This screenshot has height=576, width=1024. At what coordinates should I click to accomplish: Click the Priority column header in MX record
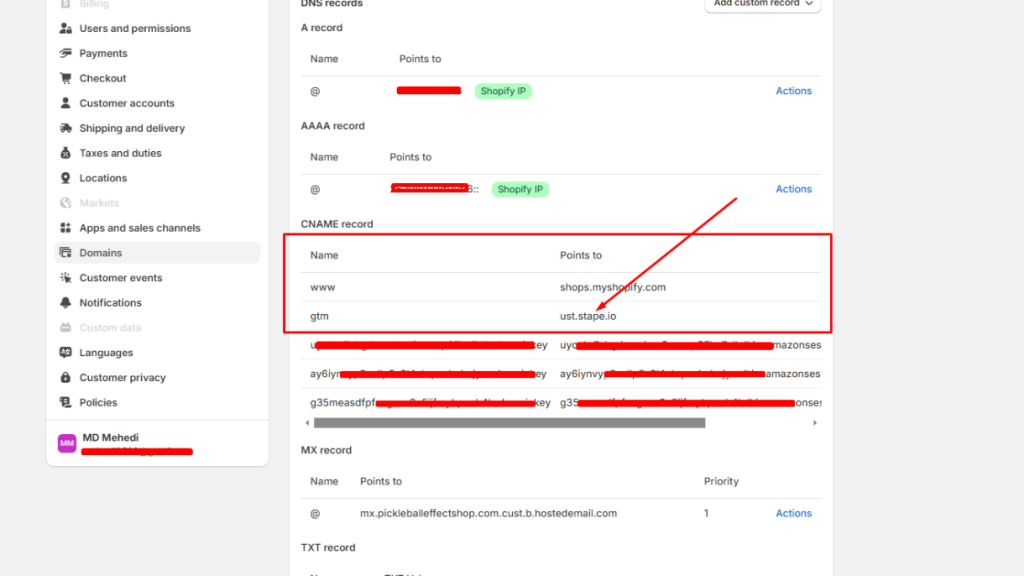pos(721,481)
